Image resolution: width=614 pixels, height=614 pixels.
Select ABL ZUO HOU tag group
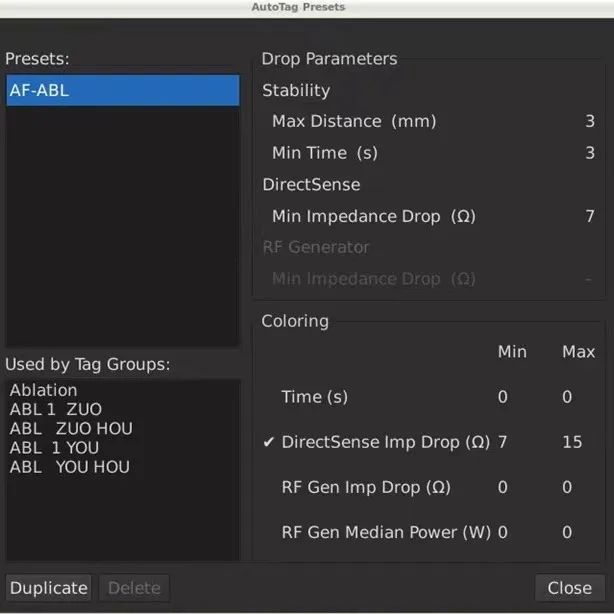70,428
